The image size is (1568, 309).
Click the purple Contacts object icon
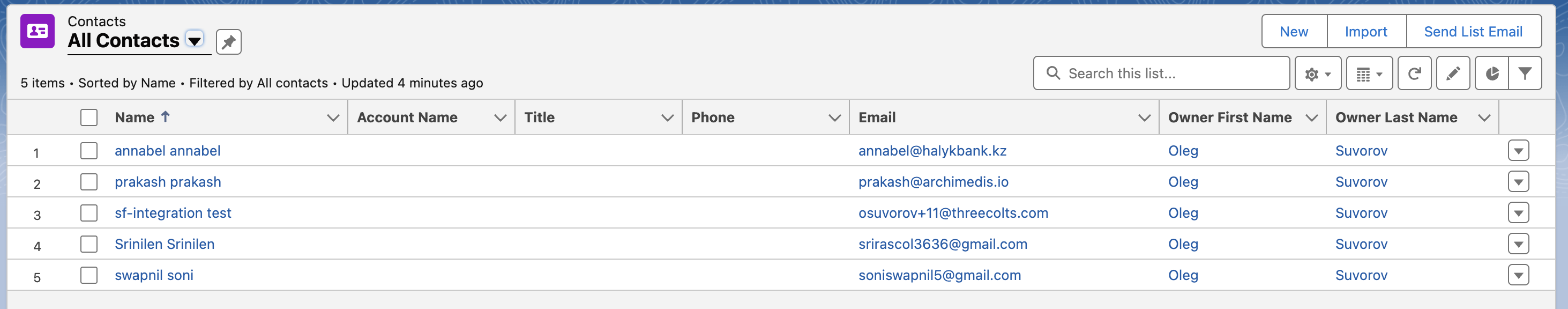click(x=38, y=31)
